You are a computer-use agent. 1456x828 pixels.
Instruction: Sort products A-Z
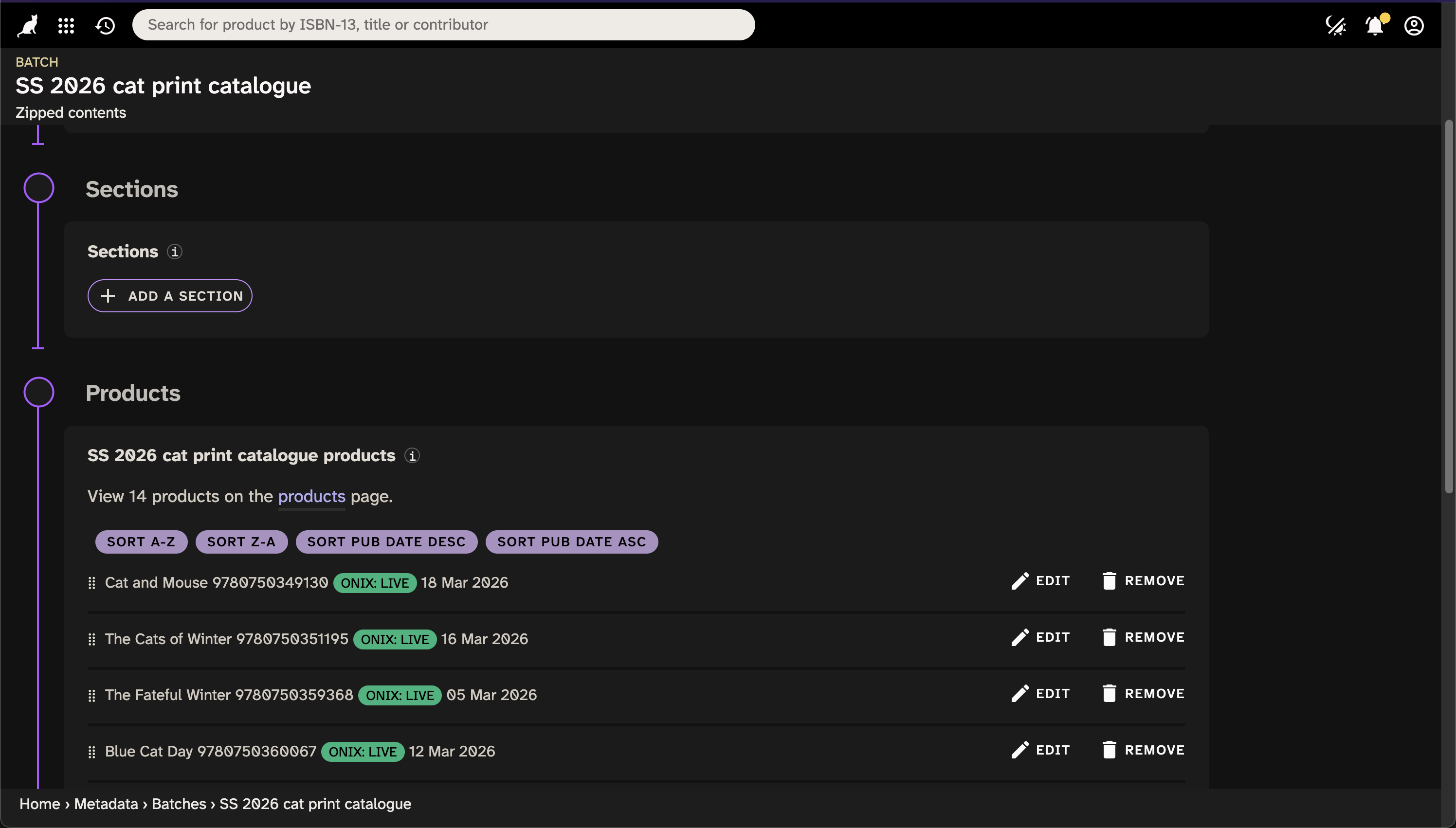pyautogui.click(x=141, y=541)
